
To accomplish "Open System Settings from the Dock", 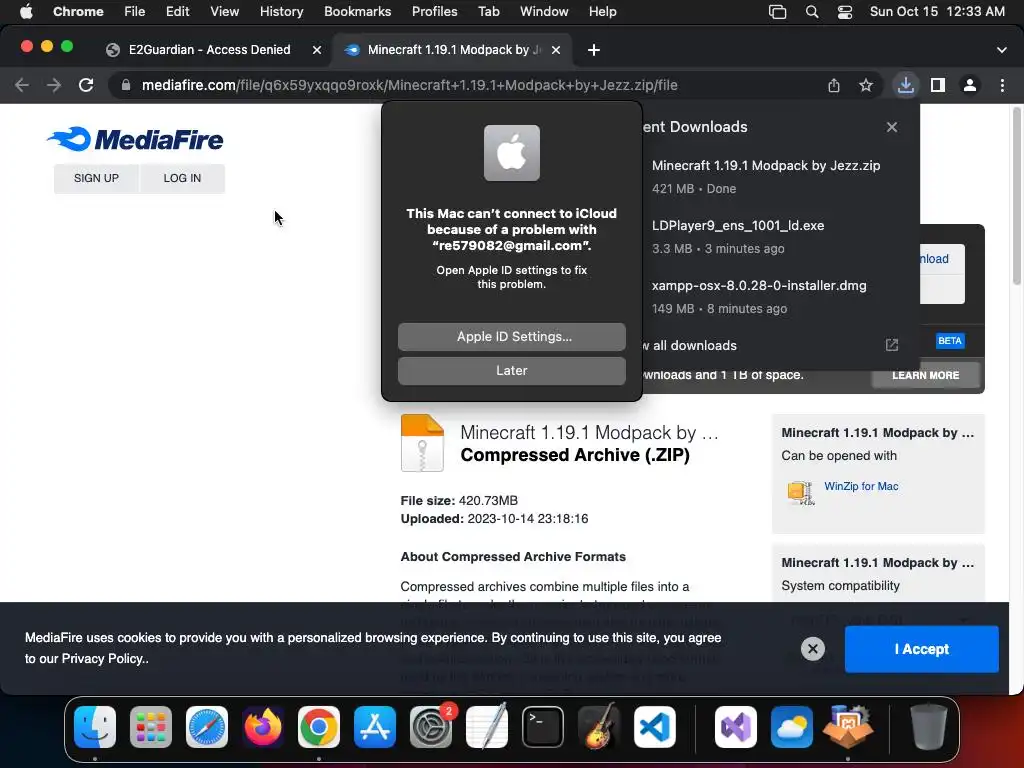I will (x=431, y=727).
